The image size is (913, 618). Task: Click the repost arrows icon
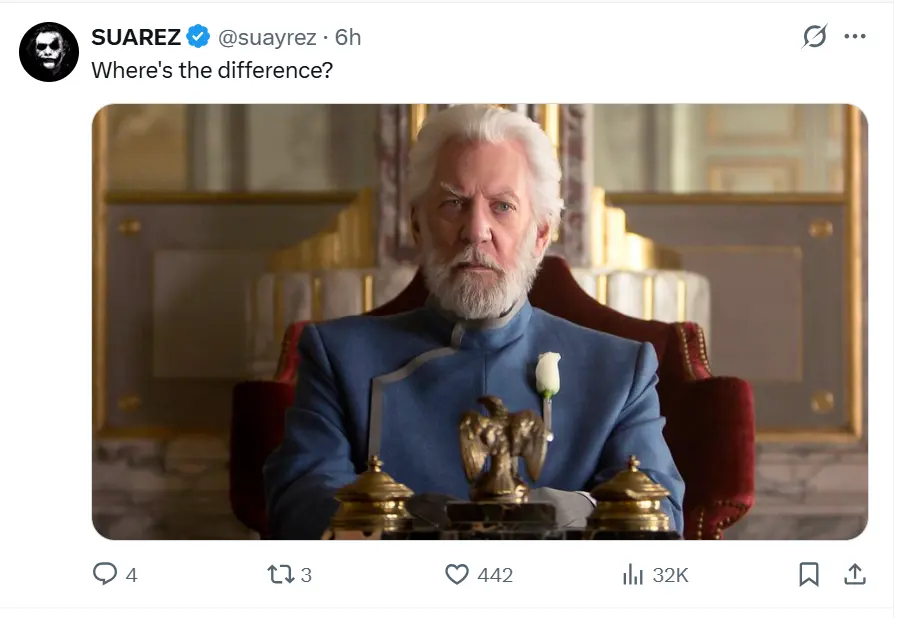[x=278, y=574]
